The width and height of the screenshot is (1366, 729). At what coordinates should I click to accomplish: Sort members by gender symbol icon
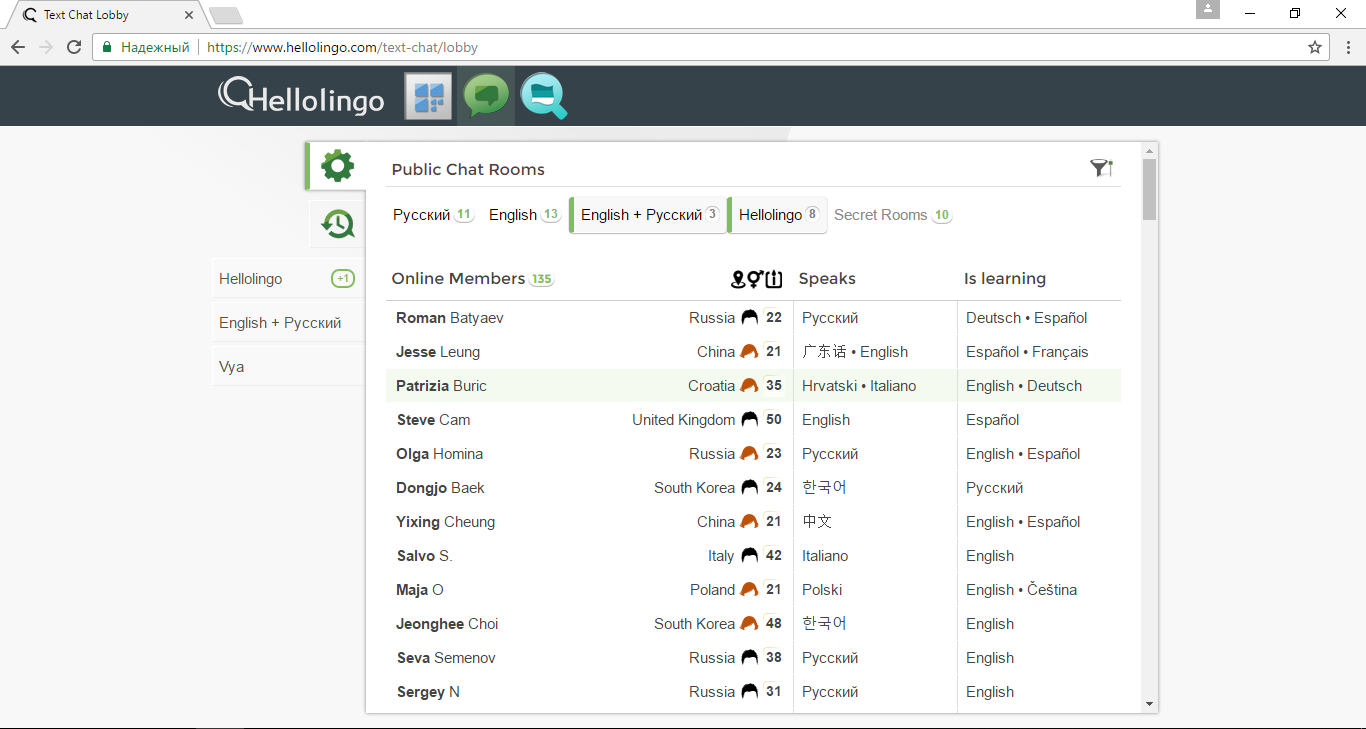pyautogui.click(x=755, y=279)
